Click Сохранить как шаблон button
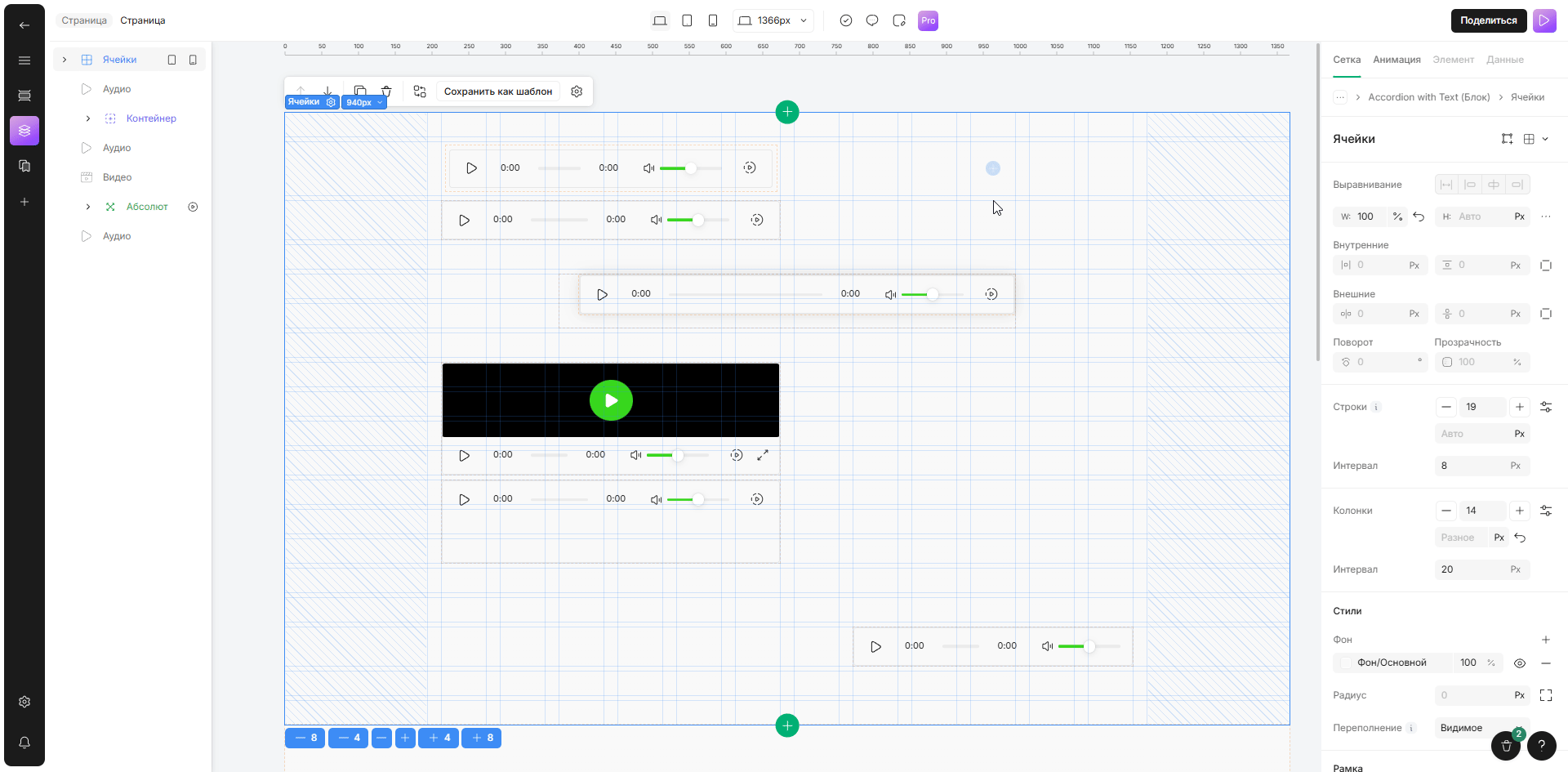The height and width of the screenshot is (772, 1568). (x=497, y=91)
